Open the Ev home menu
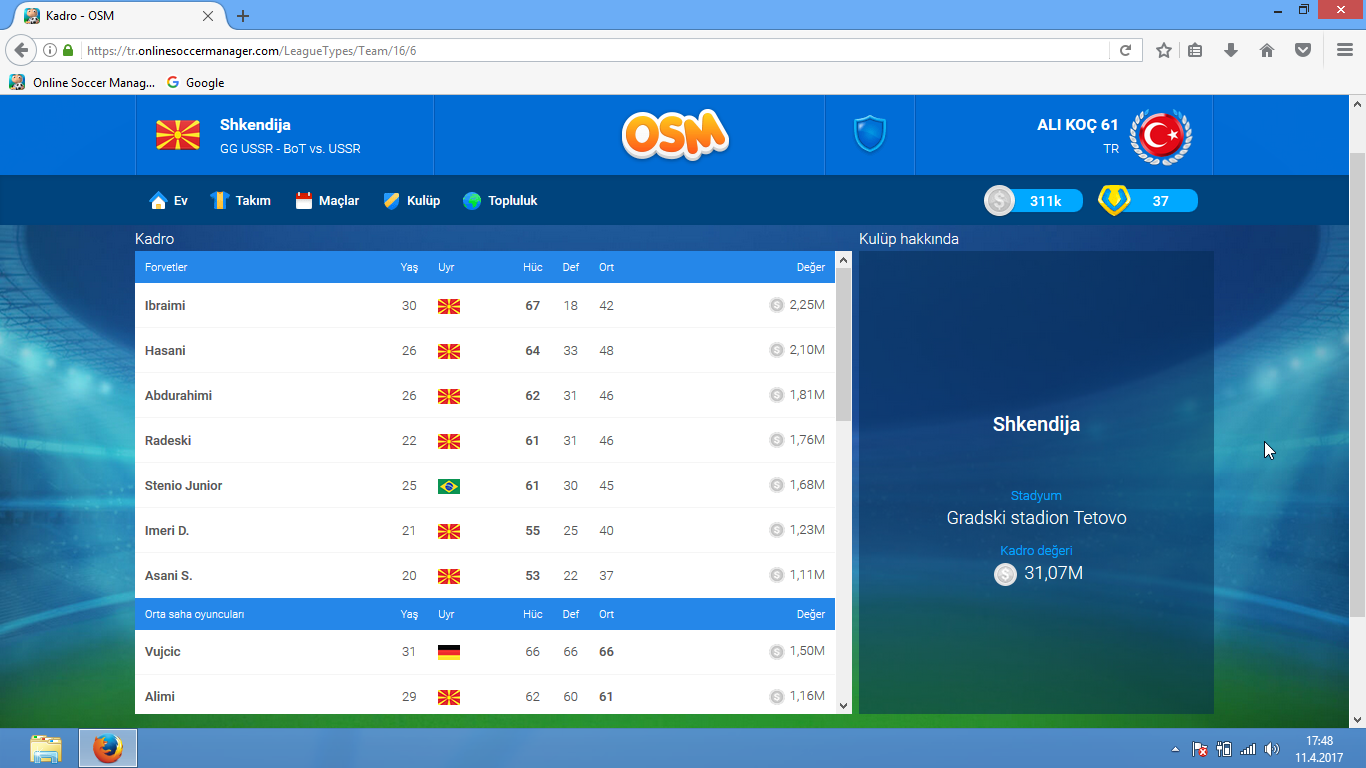The width and height of the screenshot is (1366, 768). 169,201
